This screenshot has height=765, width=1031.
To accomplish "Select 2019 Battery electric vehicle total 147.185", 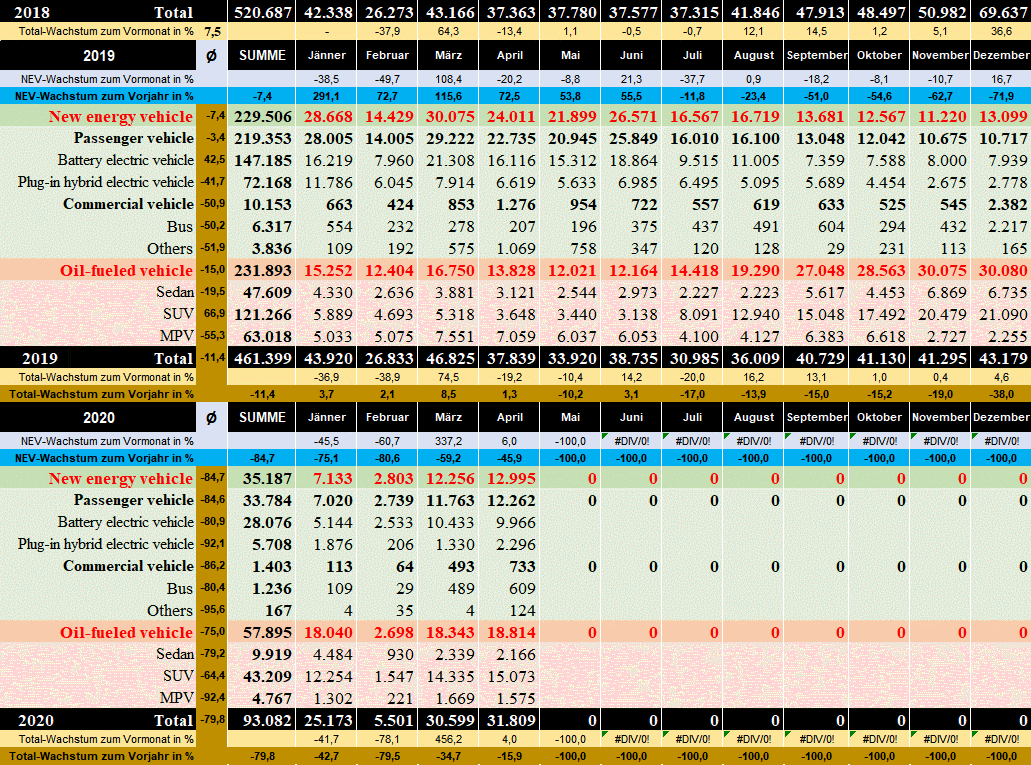I will pos(262,160).
